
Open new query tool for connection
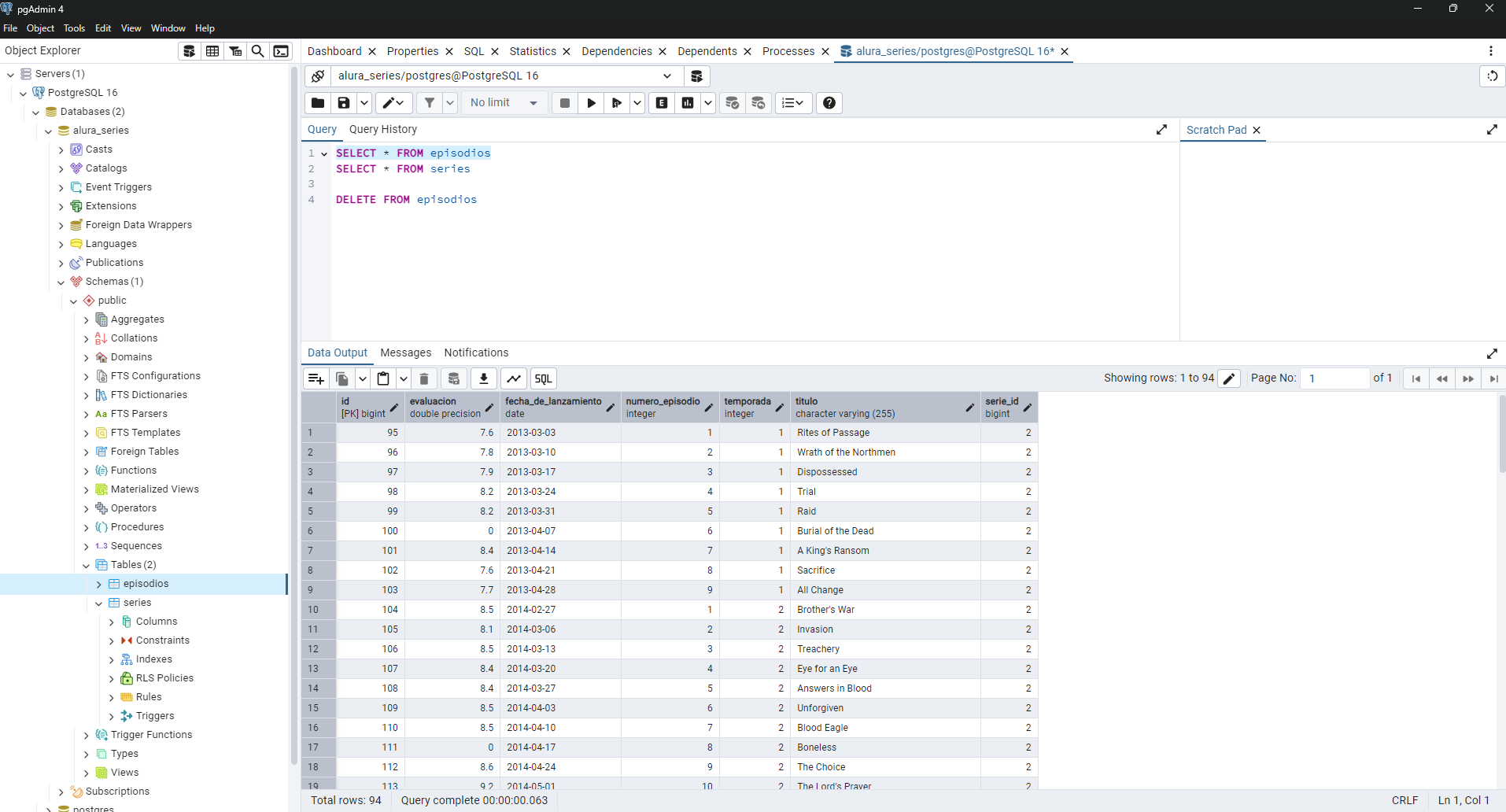pos(696,76)
